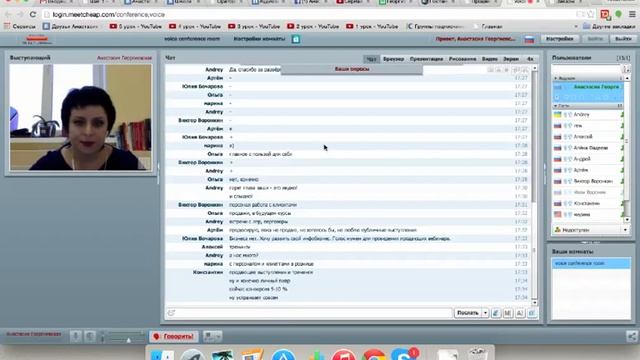The width and height of the screenshot is (640, 360).
Task: Collapse the Ведущие group in user list
Action: pyautogui.click(x=556, y=78)
